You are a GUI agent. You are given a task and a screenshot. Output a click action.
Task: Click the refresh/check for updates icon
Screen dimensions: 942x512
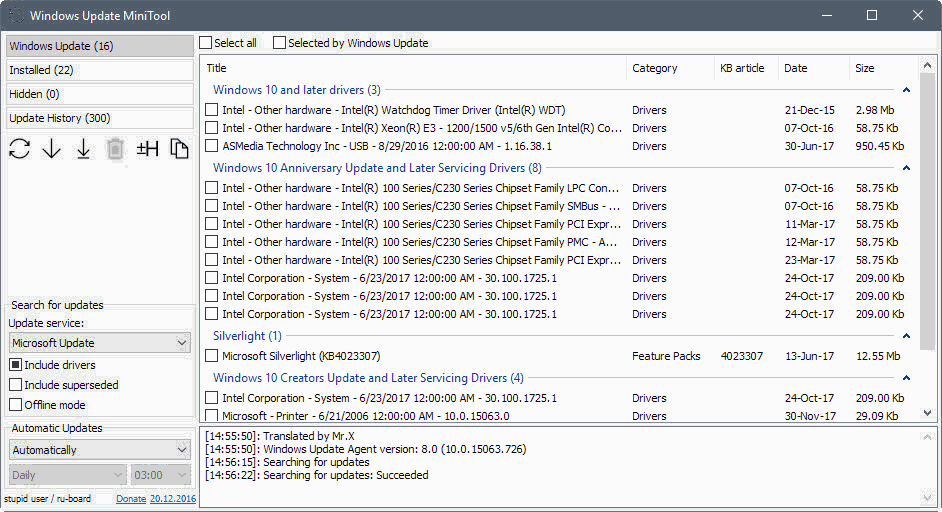pyautogui.click(x=20, y=148)
